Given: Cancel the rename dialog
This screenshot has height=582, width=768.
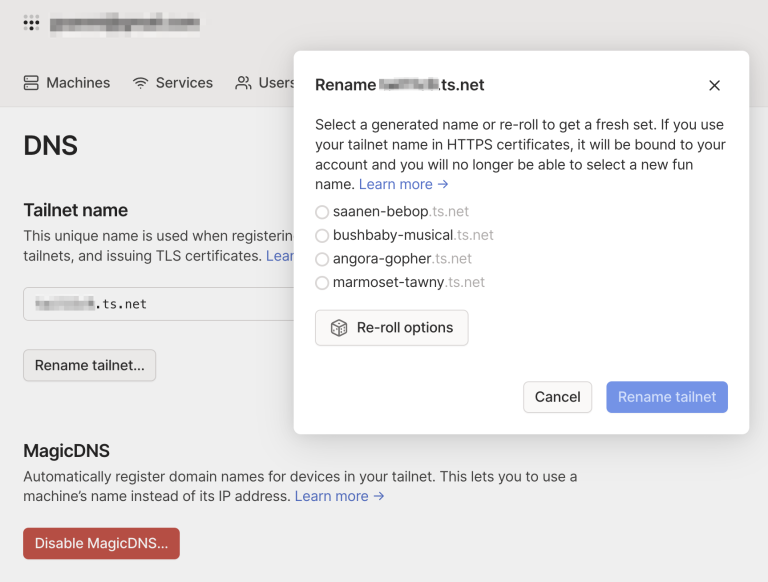Looking at the screenshot, I should [x=557, y=397].
